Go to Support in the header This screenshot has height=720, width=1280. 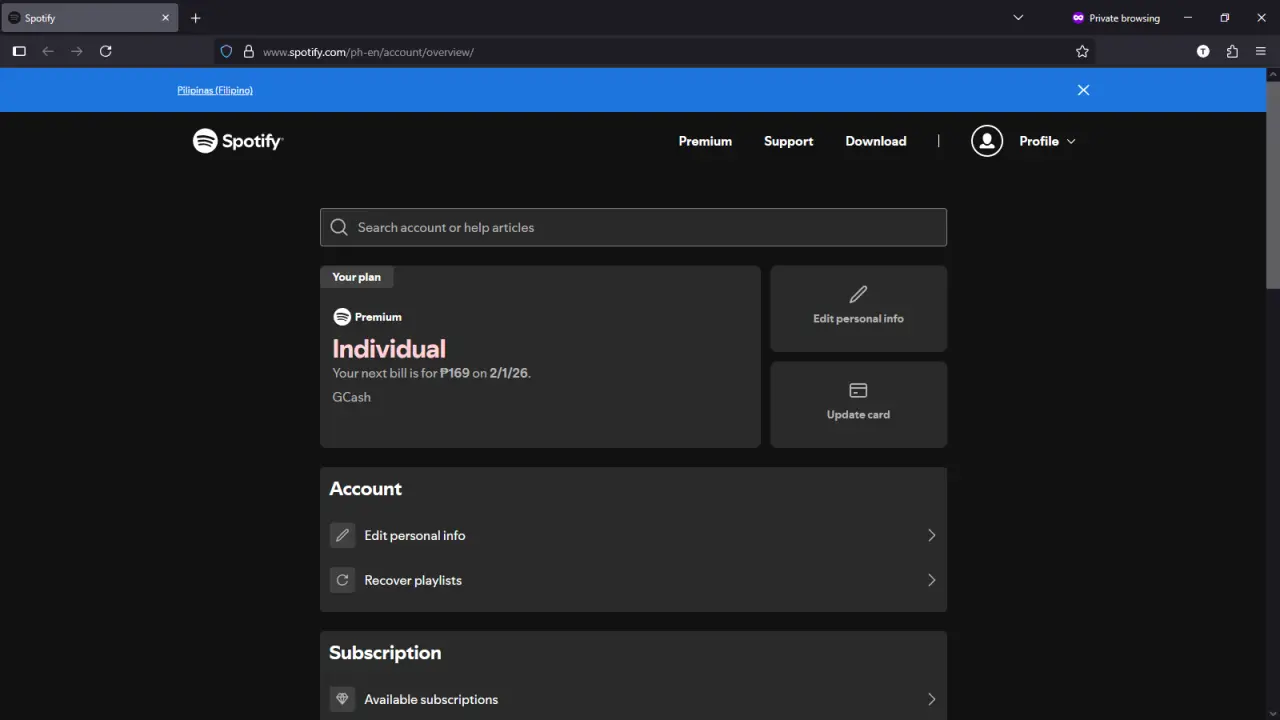tap(788, 141)
